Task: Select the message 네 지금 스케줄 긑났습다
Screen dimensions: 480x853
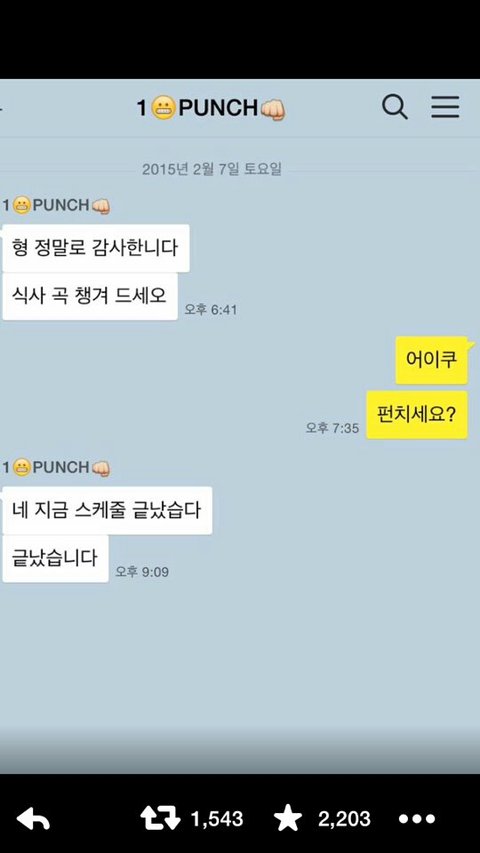Action: pyautogui.click(x=107, y=510)
